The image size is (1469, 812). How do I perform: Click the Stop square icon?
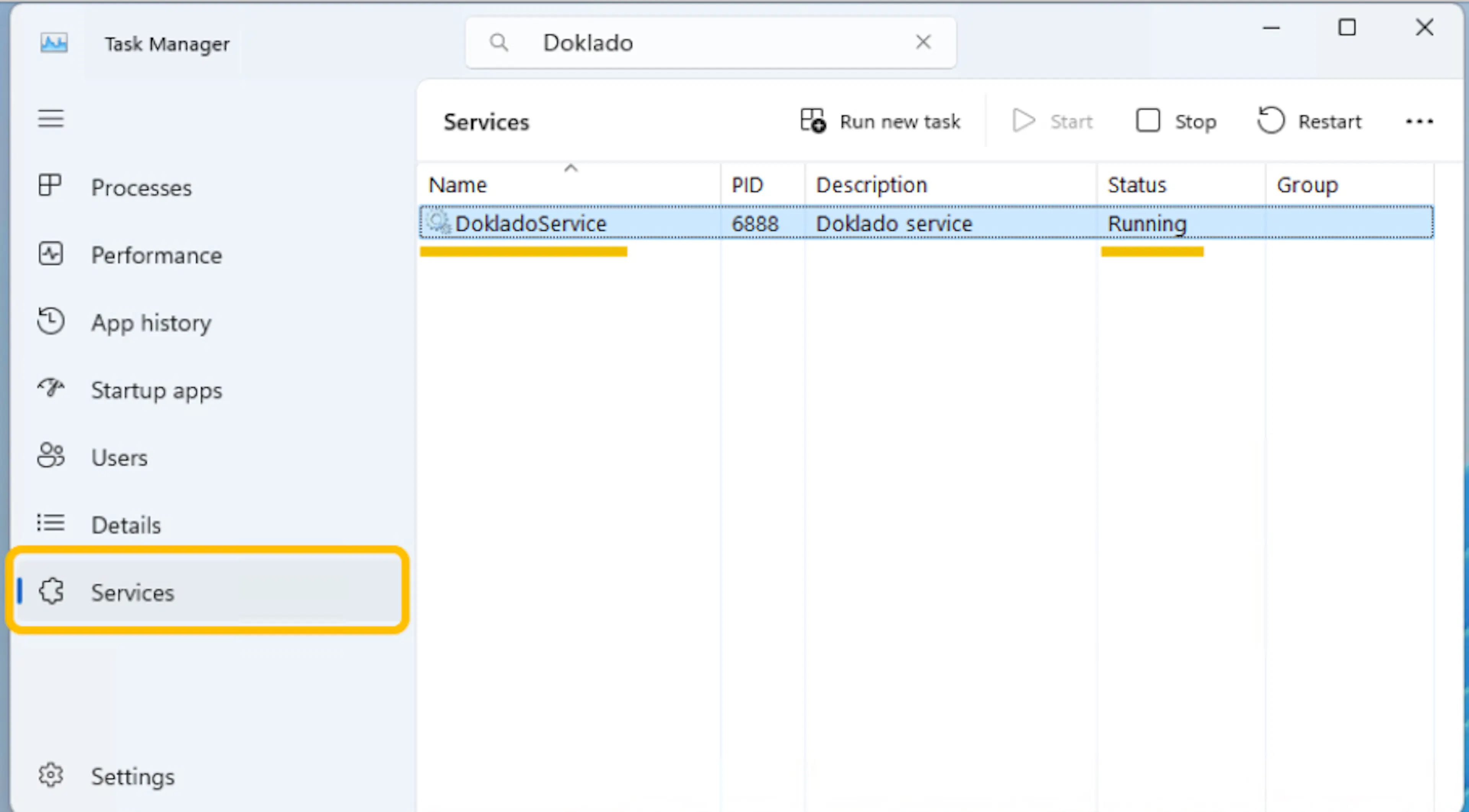[x=1148, y=120]
